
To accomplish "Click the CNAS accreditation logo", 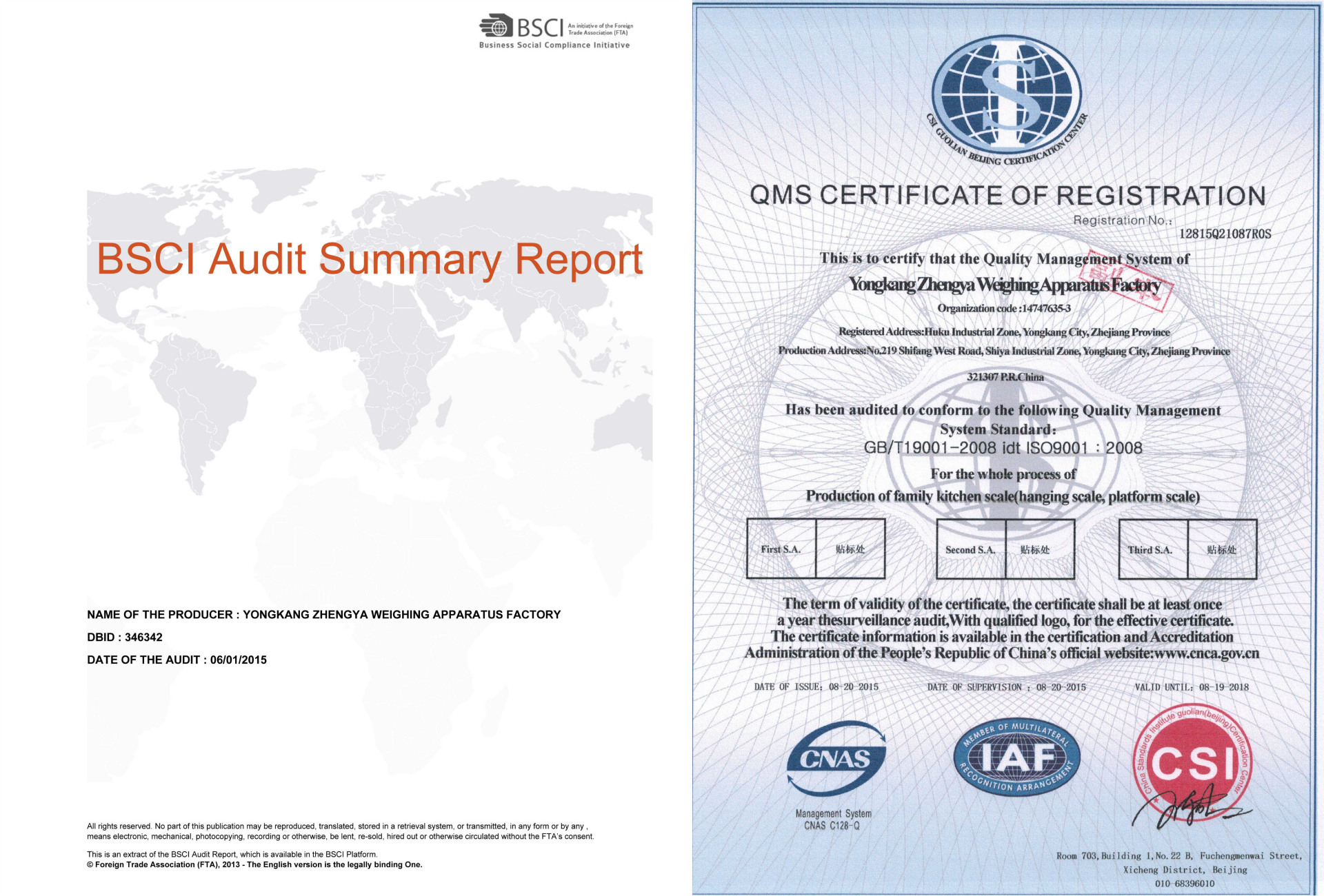I will 836,759.
